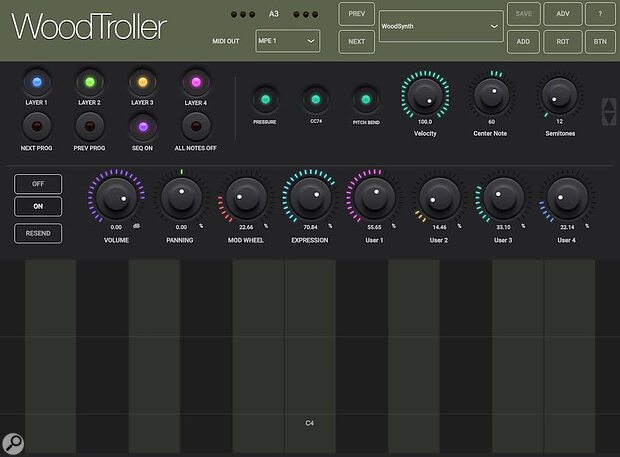
Task: Click the User 4 knob
Action: (567, 197)
